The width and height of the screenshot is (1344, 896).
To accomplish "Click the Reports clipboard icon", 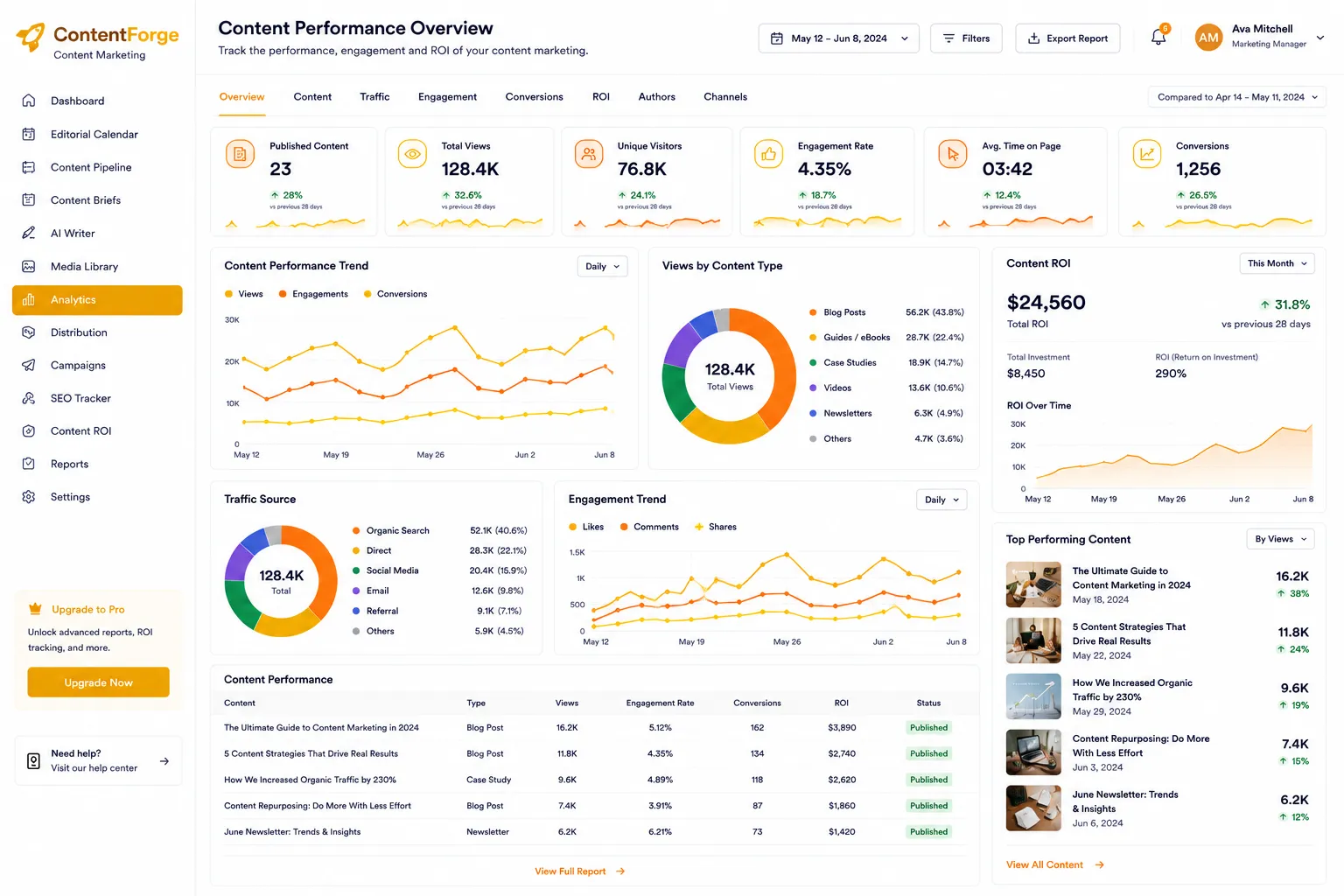I will click(x=29, y=464).
